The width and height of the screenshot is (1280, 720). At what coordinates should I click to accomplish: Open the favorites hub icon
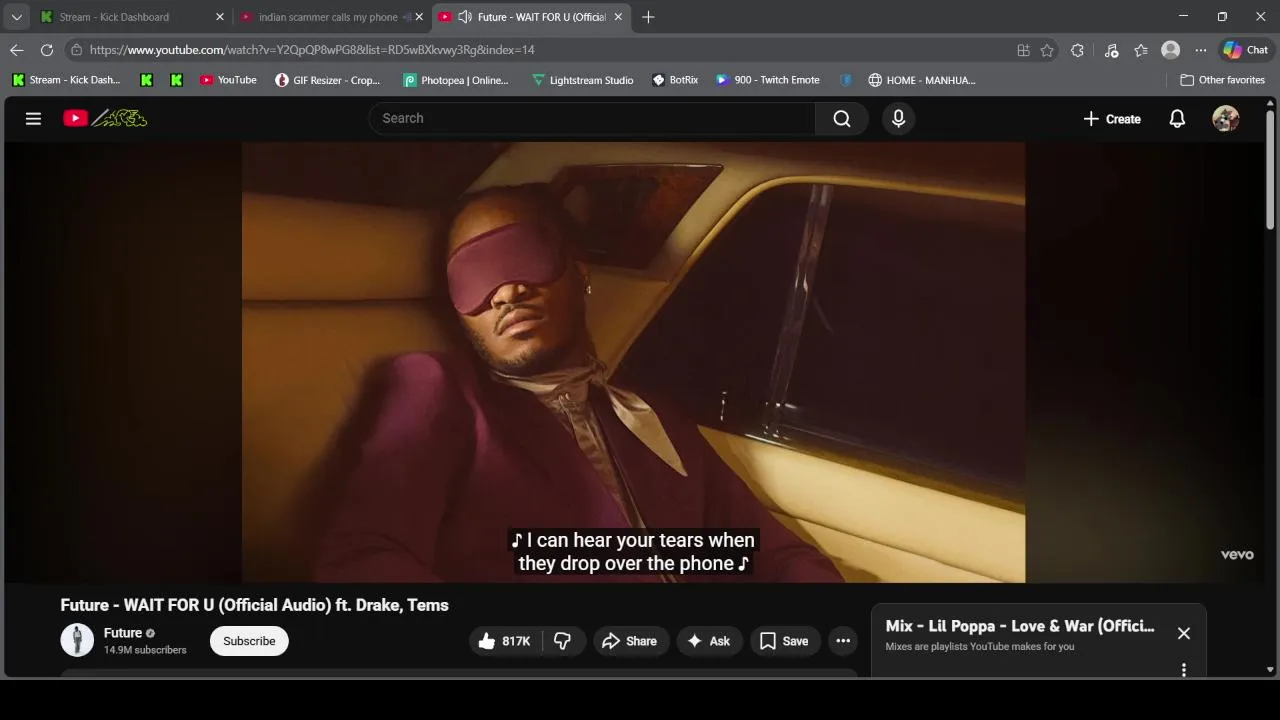(1141, 50)
